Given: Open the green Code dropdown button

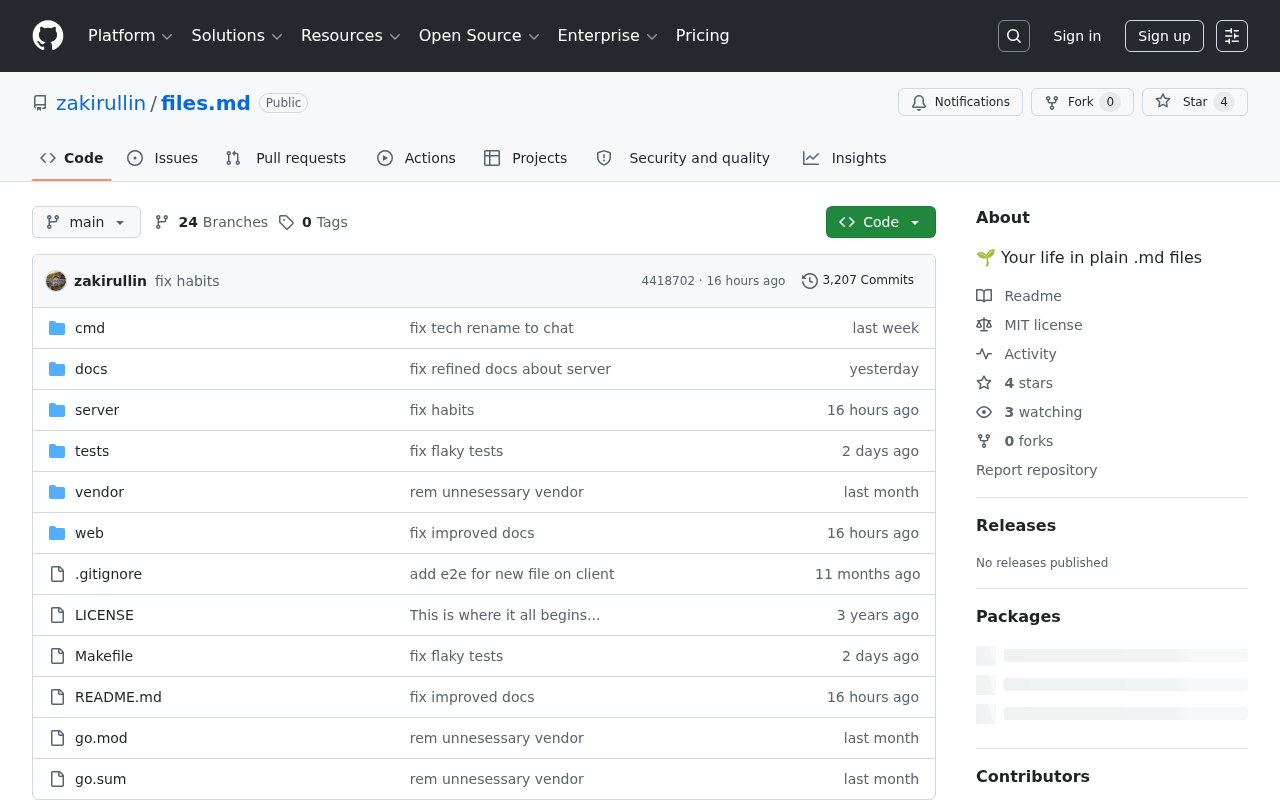Looking at the screenshot, I should 881,222.
